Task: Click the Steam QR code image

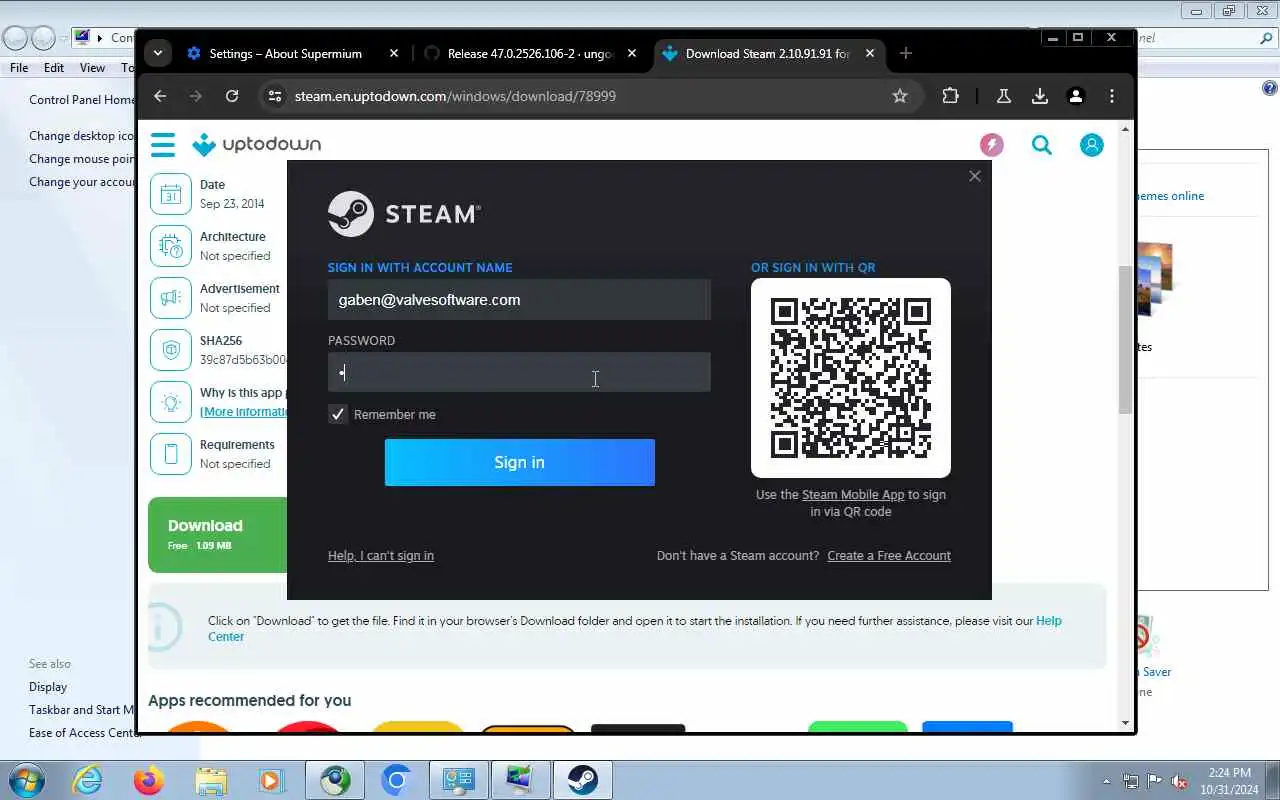Action: click(851, 378)
